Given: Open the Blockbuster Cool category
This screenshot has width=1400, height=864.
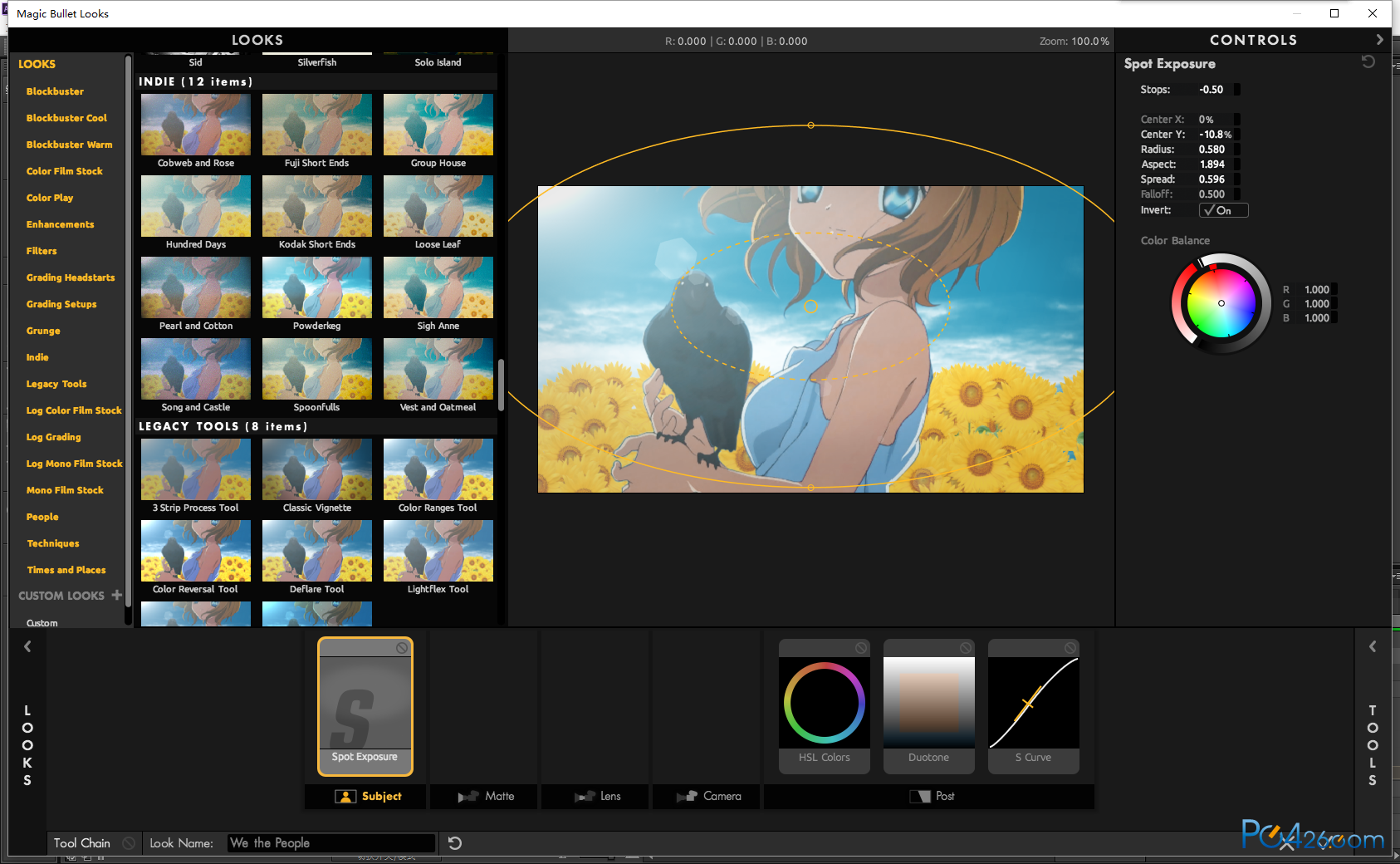Looking at the screenshot, I should [66, 118].
